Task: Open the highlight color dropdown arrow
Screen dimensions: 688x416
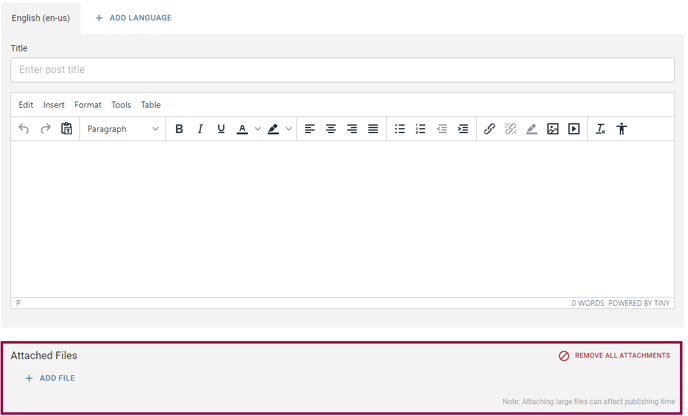Action: (288, 129)
